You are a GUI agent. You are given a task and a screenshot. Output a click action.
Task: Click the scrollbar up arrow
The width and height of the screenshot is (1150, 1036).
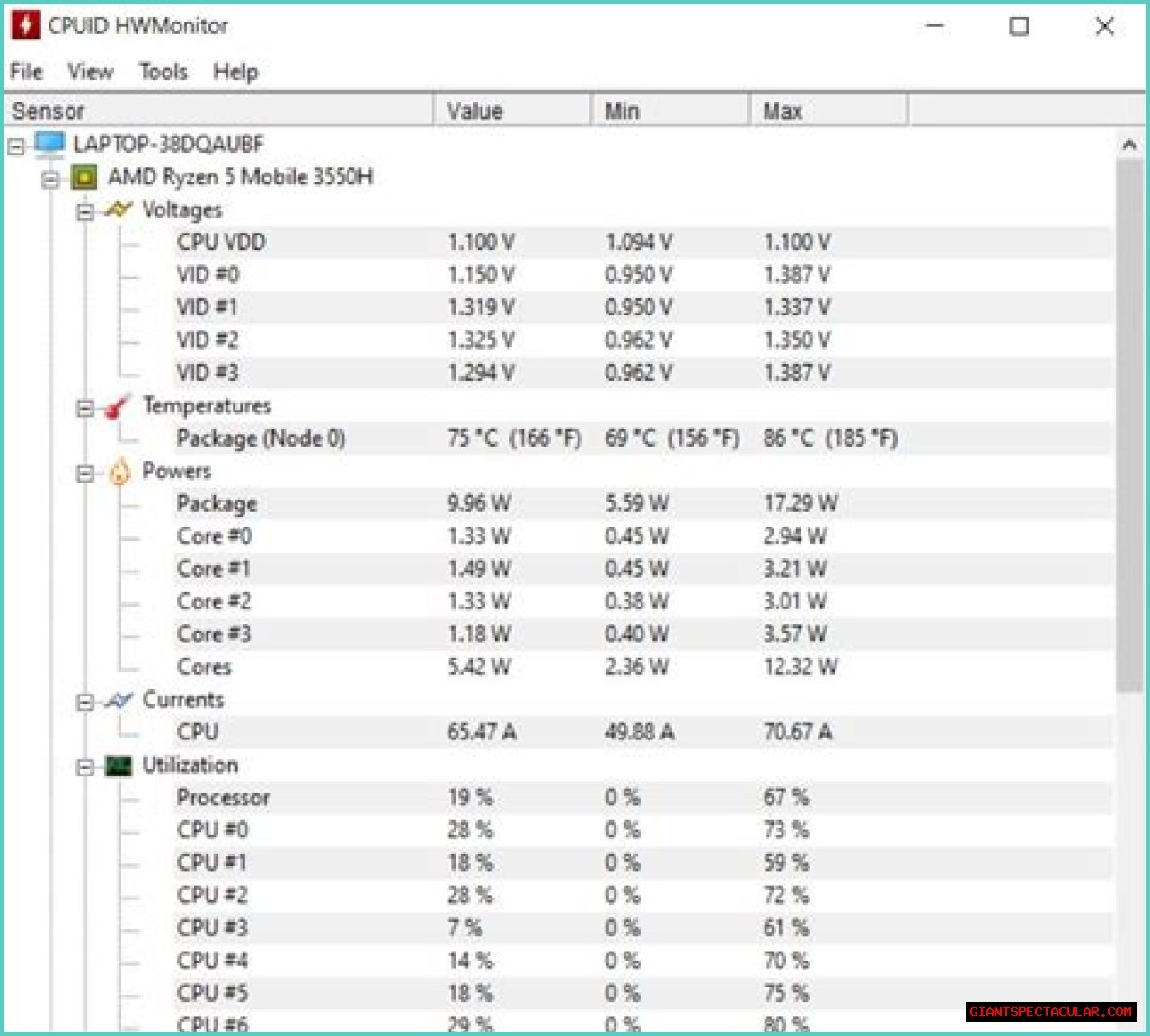(1129, 144)
